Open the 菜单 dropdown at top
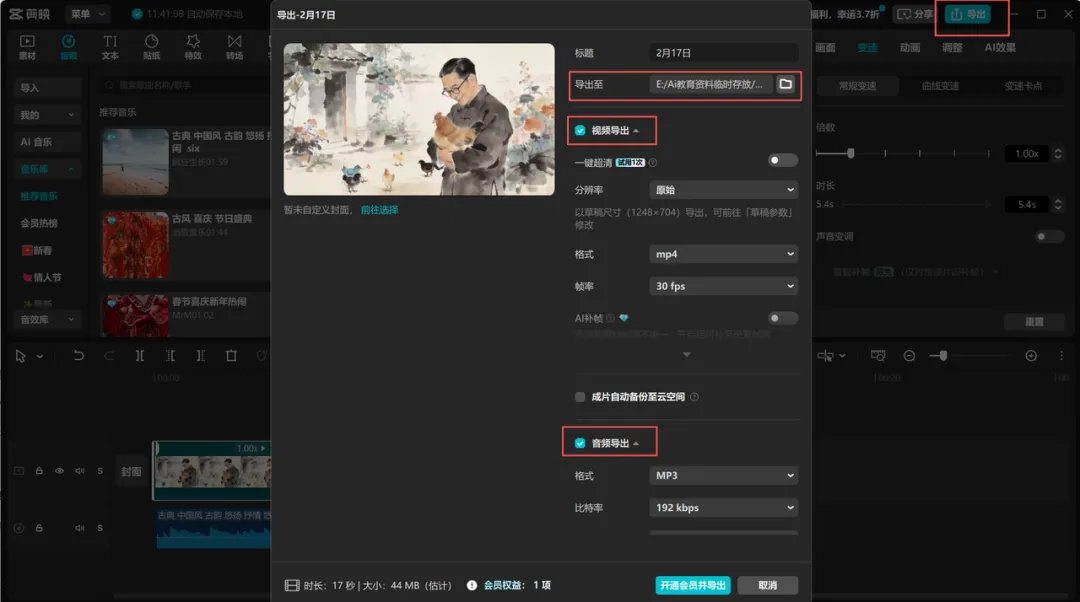The height and width of the screenshot is (602, 1080). click(87, 14)
